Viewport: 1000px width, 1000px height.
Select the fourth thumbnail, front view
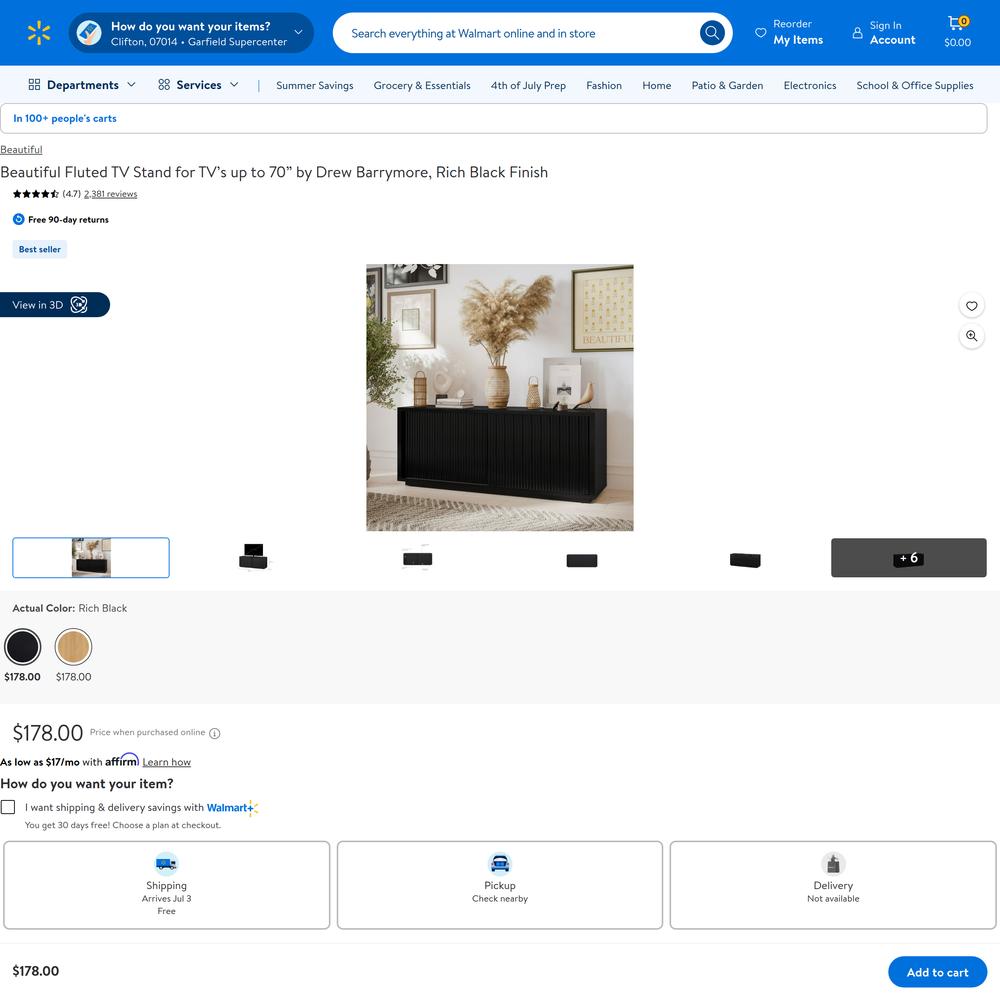tap(582, 560)
